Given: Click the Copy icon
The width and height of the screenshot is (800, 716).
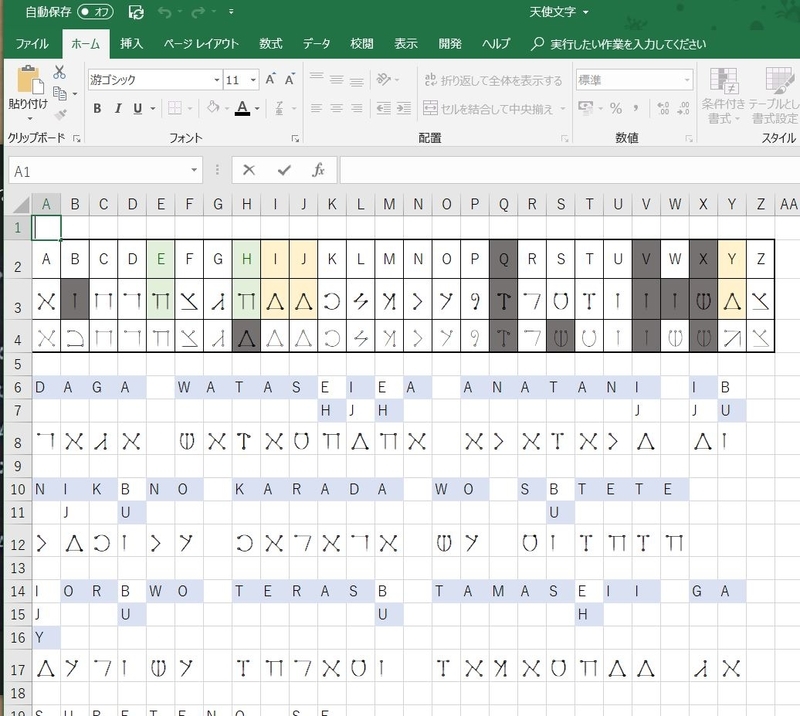Looking at the screenshot, I should pyautogui.click(x=60, y=93).
